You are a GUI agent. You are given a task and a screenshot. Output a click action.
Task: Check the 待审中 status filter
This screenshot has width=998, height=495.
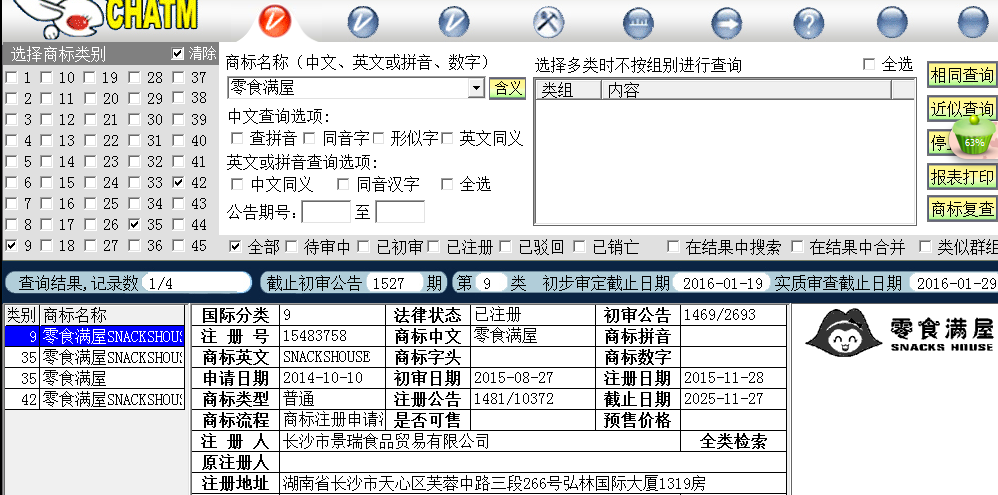click(x=292, y=246)
